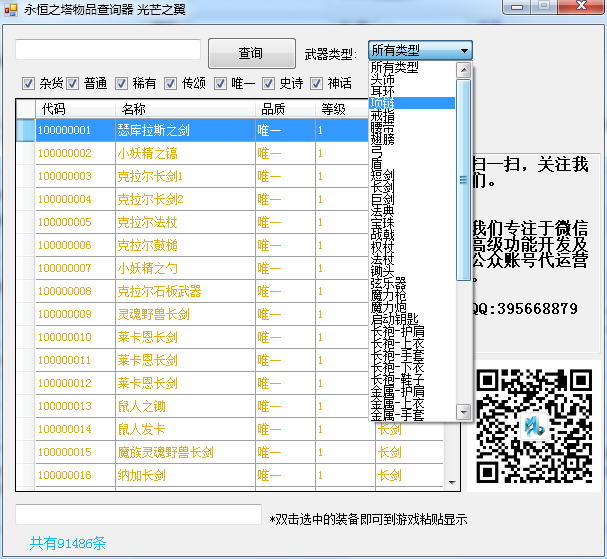This screenshot has width=607, height=559.
Task: Focus the search text box beside 查询
Action: [108, 50]
